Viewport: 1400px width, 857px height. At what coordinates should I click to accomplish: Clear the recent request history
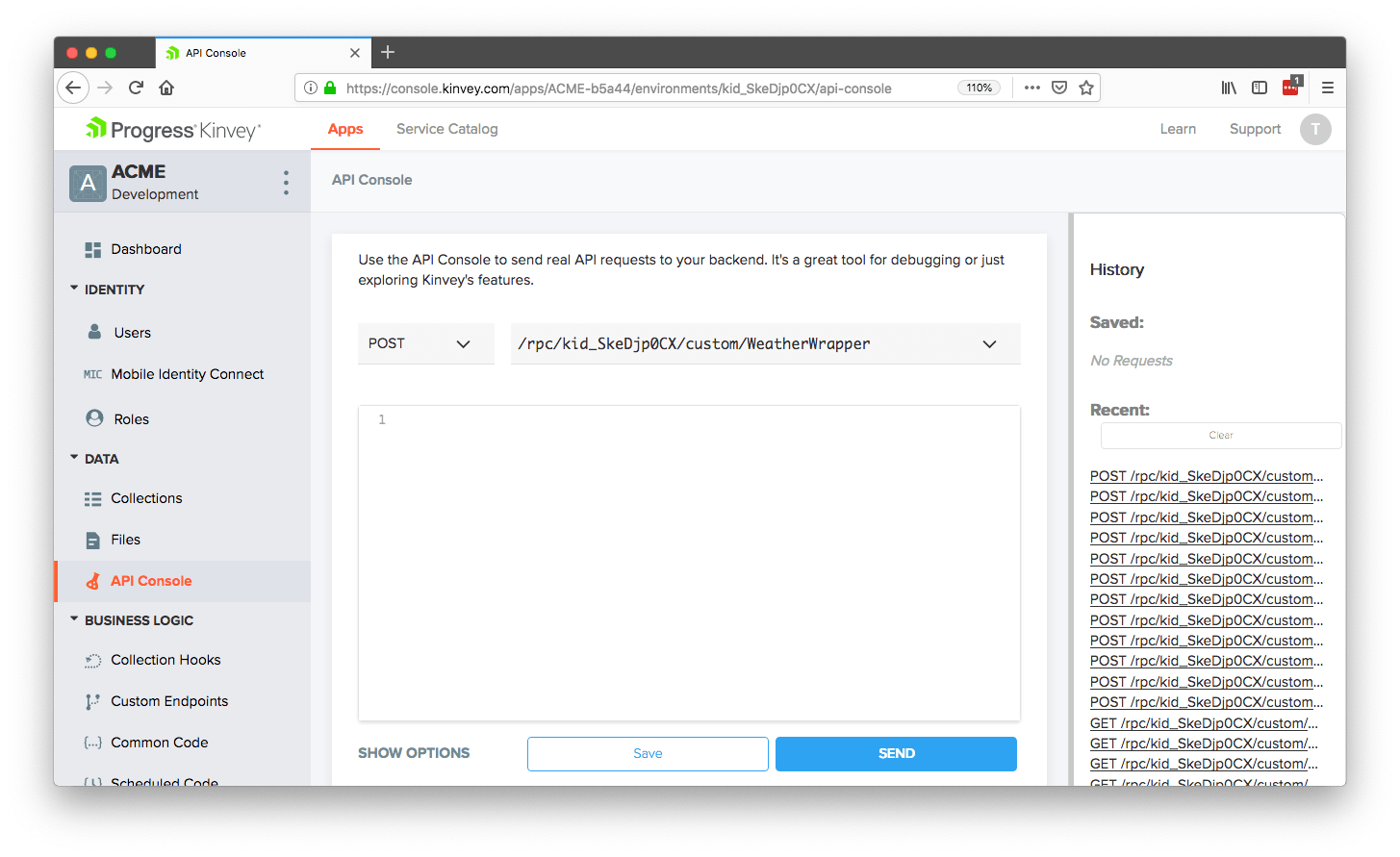(x=1220, y=436)
